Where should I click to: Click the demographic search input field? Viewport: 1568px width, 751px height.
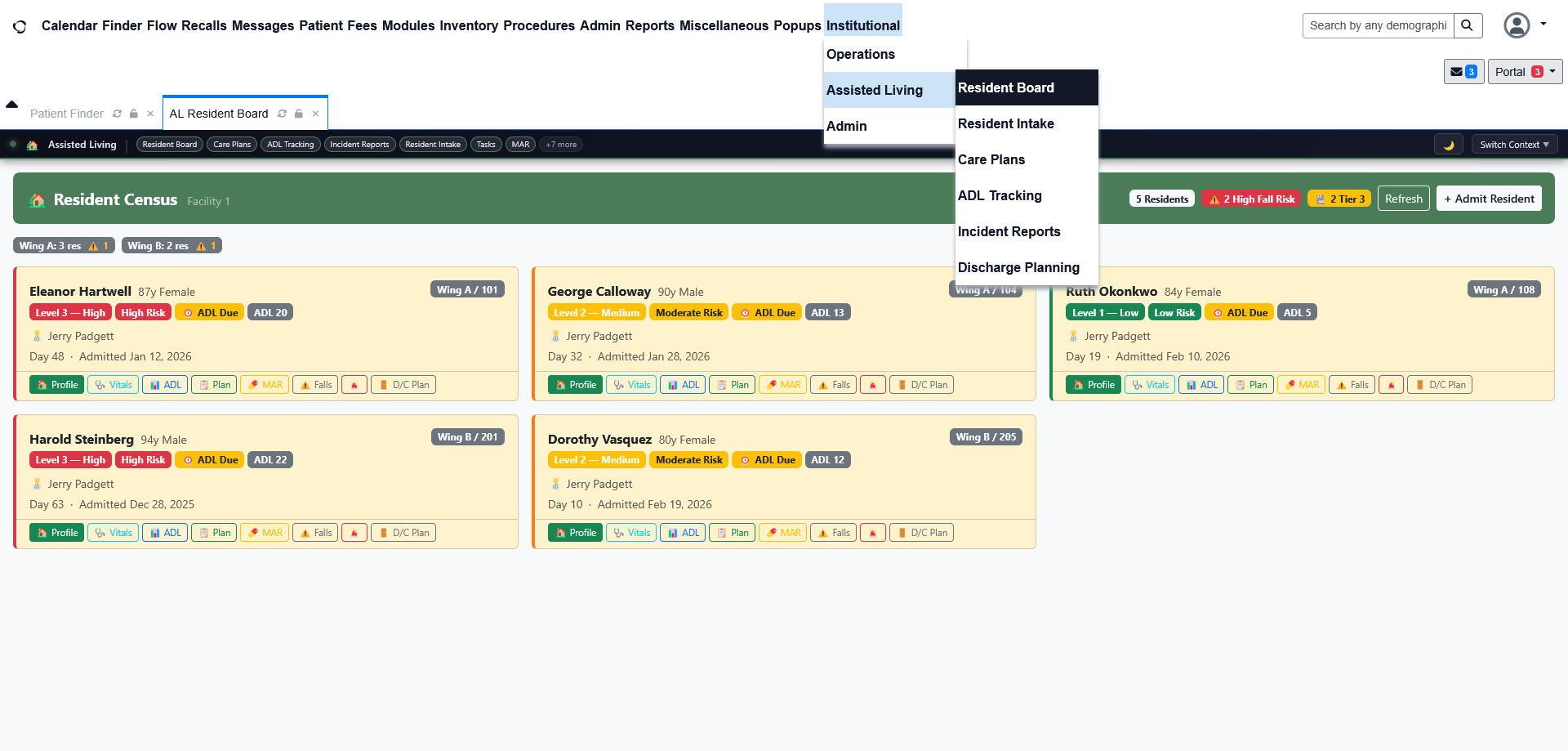(1378, 25)
